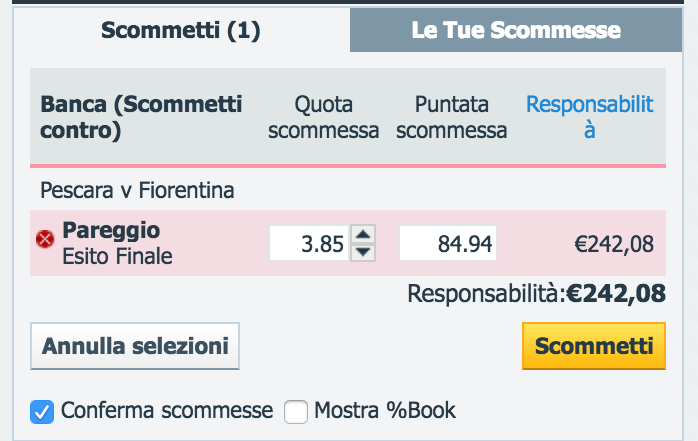Click the Mostra %Book label text
The image size is (698, 441).
pyautogui.click(x=385, y=410)
